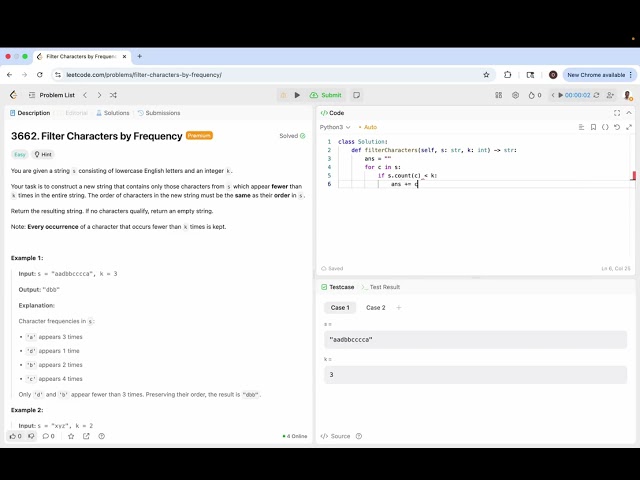Run code with the play button
Viewport: 640px width, 480px height.
(297, 95)
